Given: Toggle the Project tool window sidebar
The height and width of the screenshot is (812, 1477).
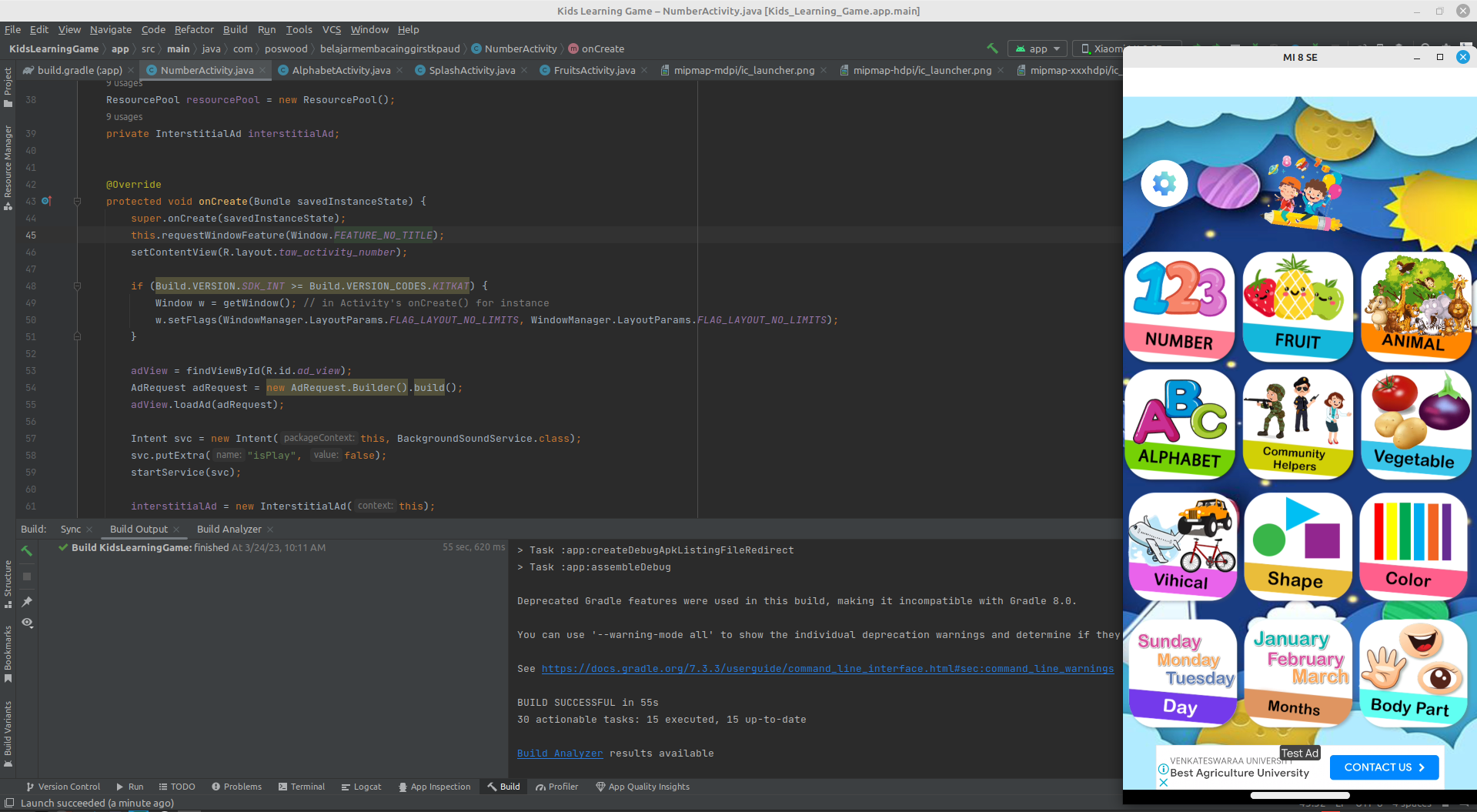Looking at the screenshot, I should pyautogui.click(x=8, y=87).
